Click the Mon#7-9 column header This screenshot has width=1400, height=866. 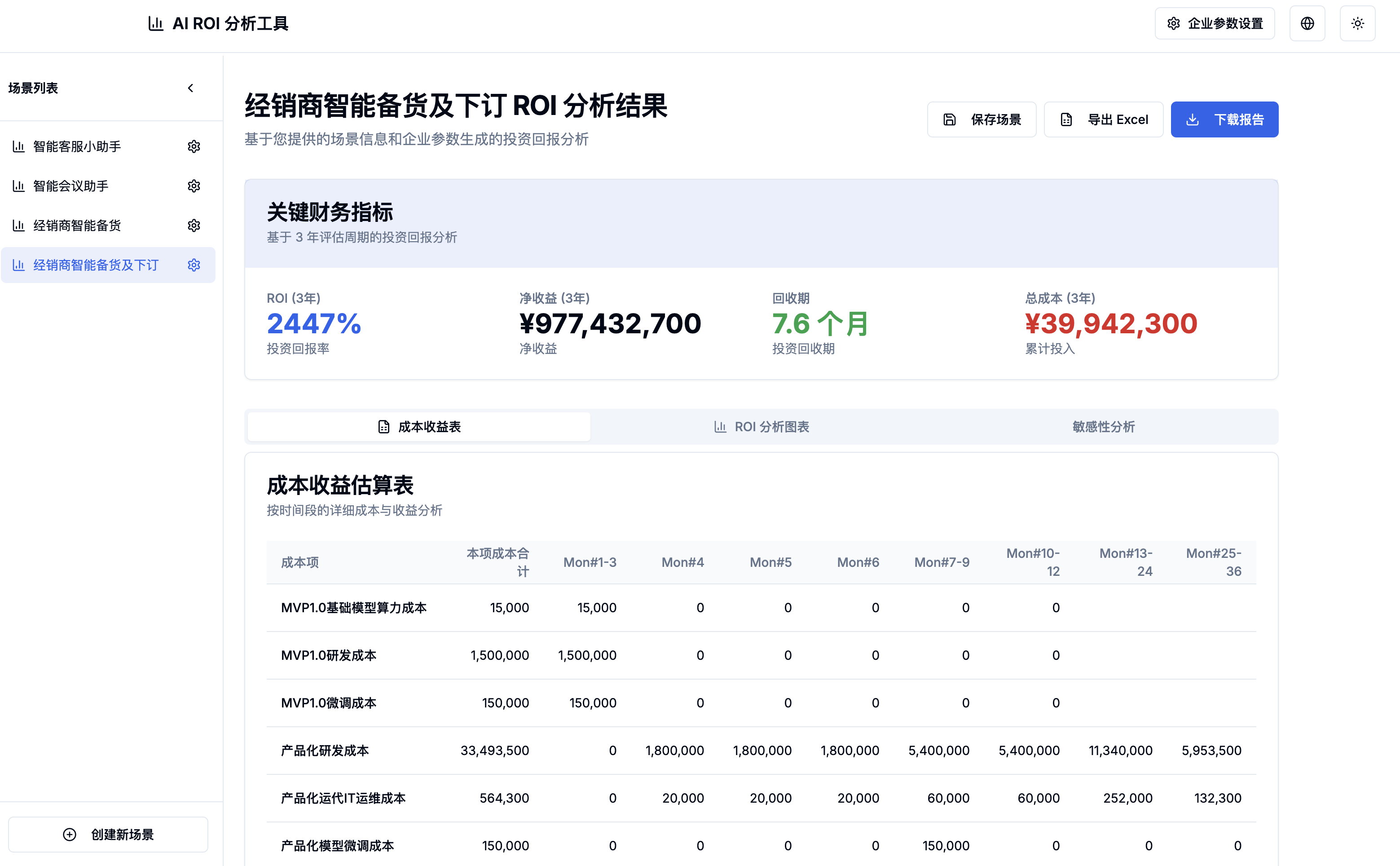[942, 562]
